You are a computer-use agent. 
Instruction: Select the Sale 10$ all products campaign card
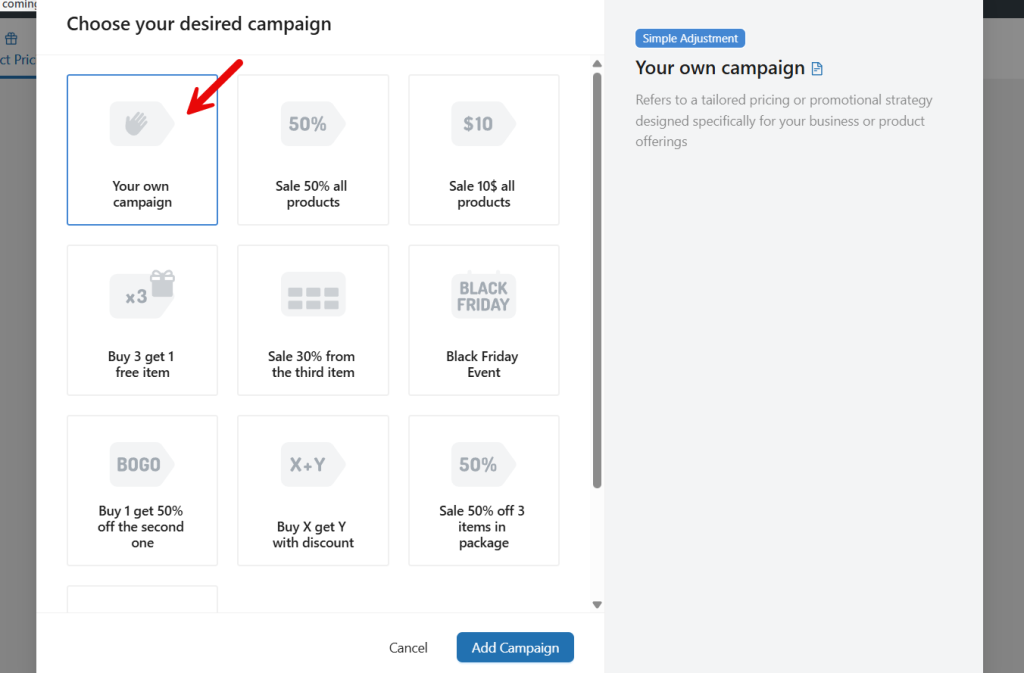[x=483, y=150]
